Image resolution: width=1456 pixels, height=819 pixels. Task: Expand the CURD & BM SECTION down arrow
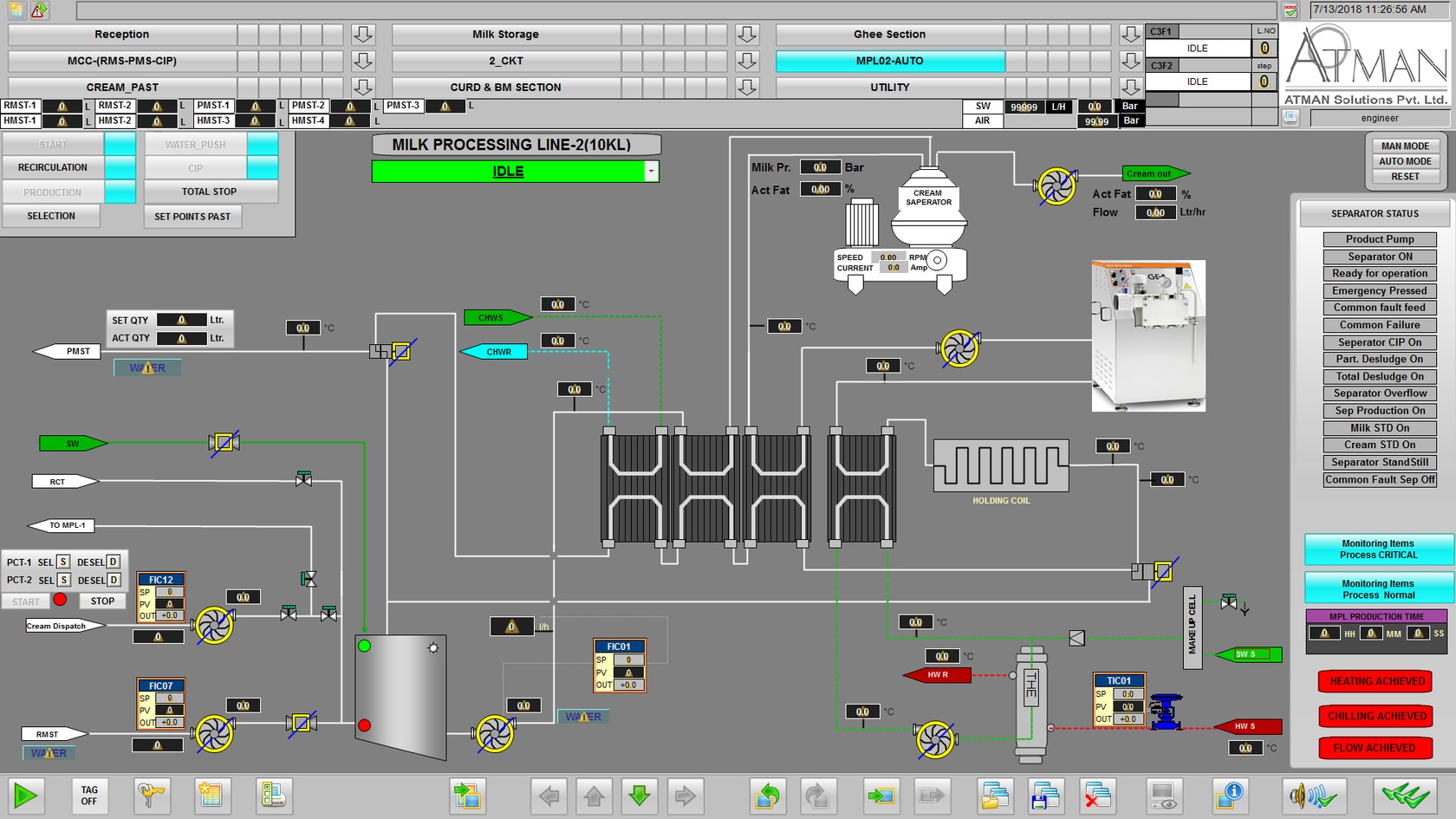point(747,88)
